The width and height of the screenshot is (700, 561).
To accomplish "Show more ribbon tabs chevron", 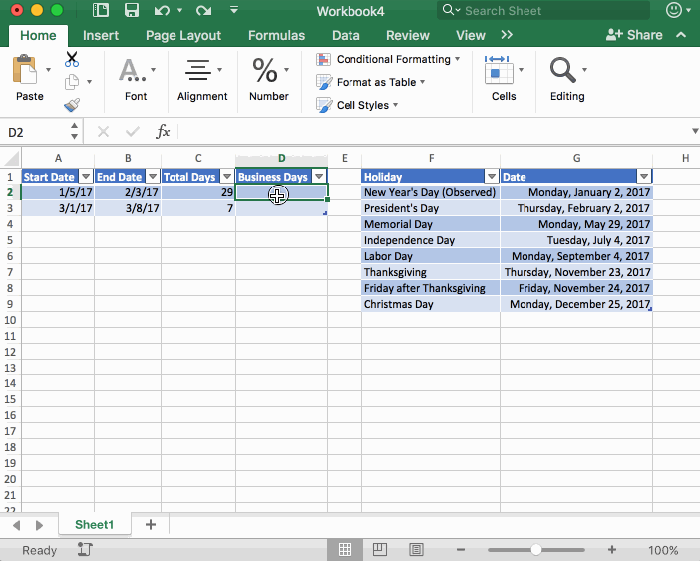I will tap(507, 35).
